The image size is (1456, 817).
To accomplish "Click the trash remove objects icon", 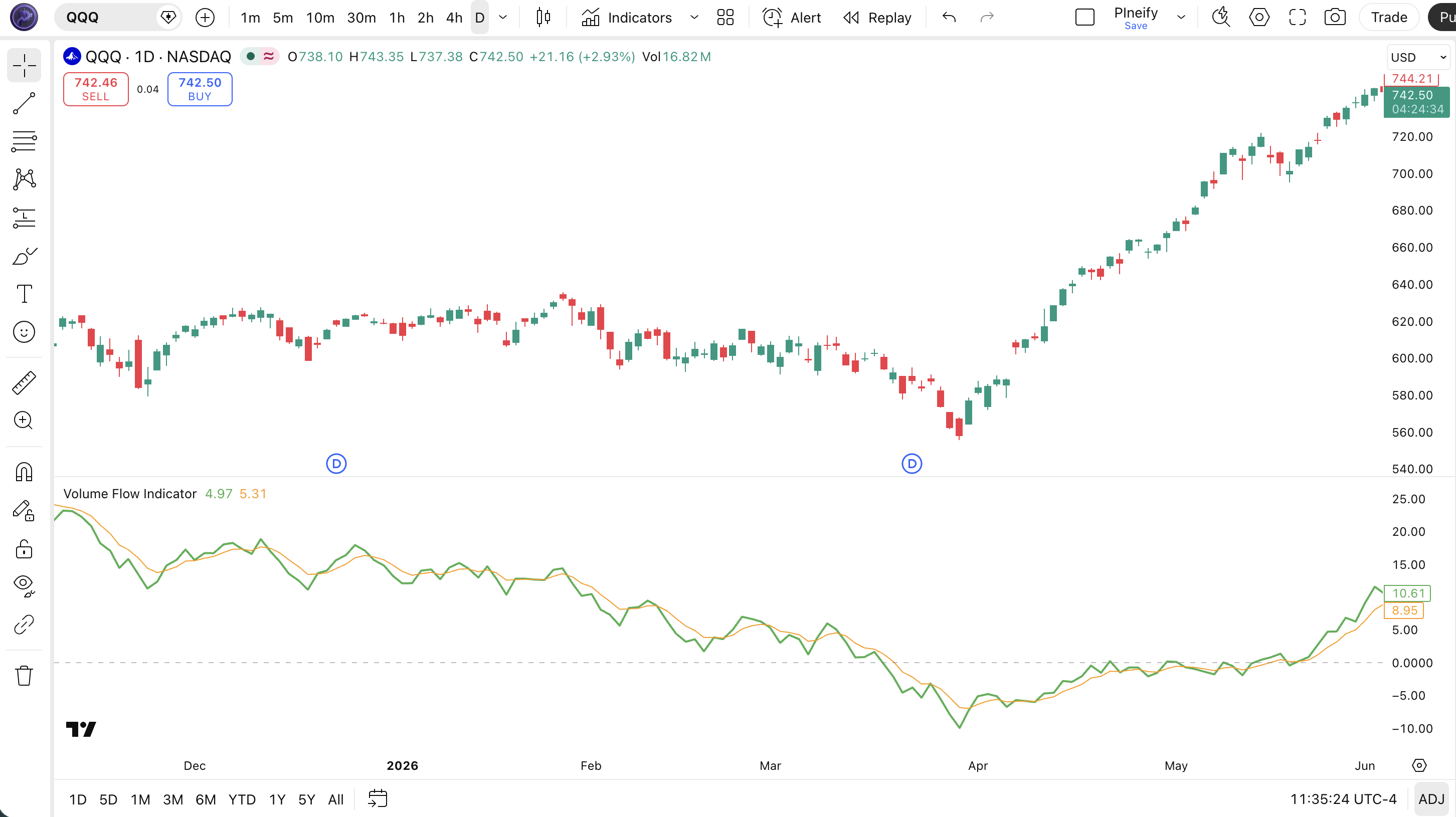I will tap(24, 675).
